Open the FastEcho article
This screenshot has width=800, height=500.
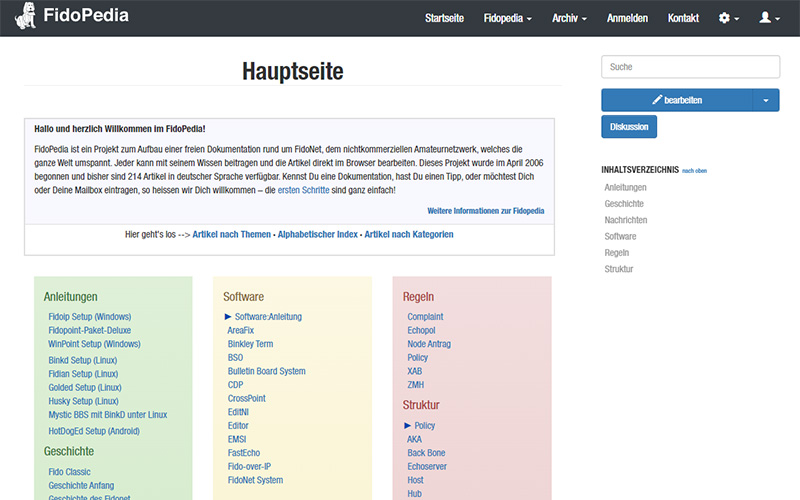pos(244,453)
